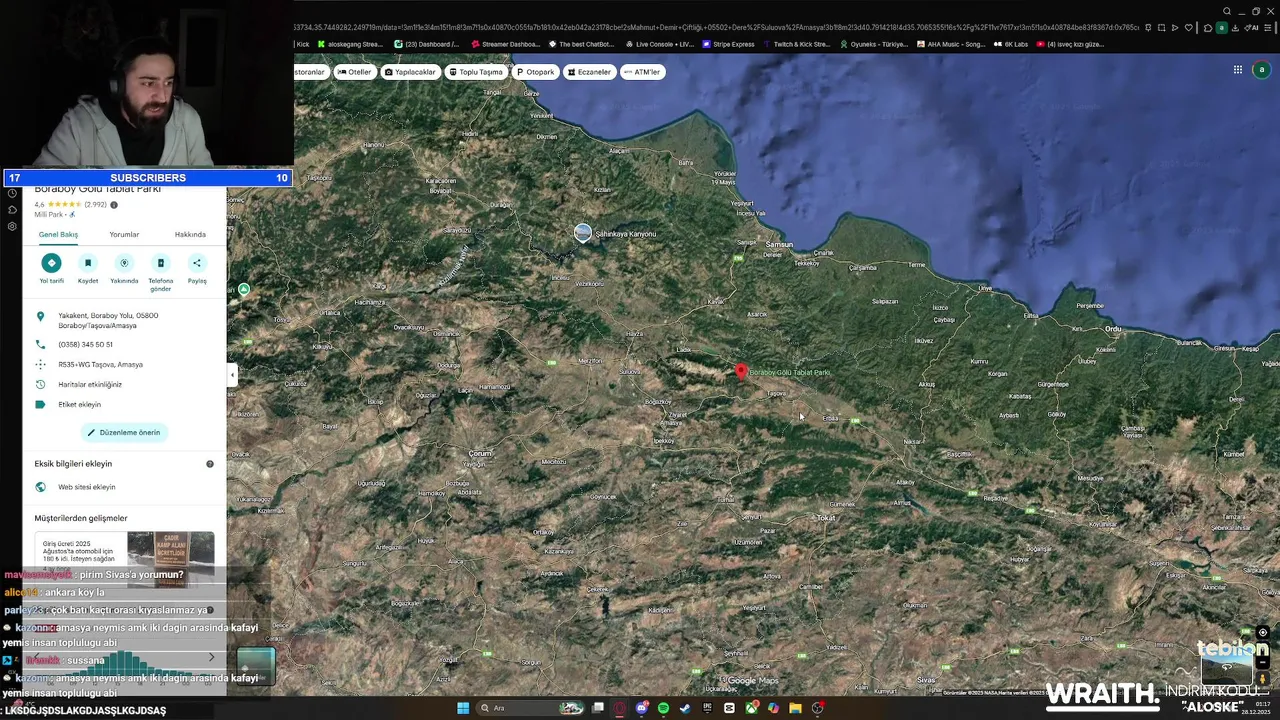Open the Yorumlar tab
The height and width of the screenshot is (720, 1280).
(x=124, y=234)
